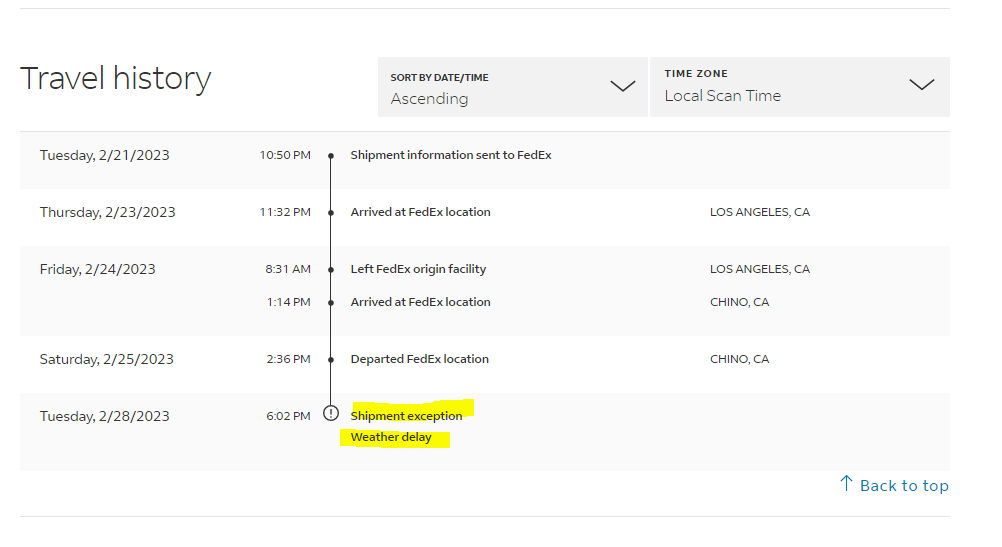This screenshot has height=547, width=1002.
Task: Click Left FedEx origin facility entry
Action: [x=418, y=269]
